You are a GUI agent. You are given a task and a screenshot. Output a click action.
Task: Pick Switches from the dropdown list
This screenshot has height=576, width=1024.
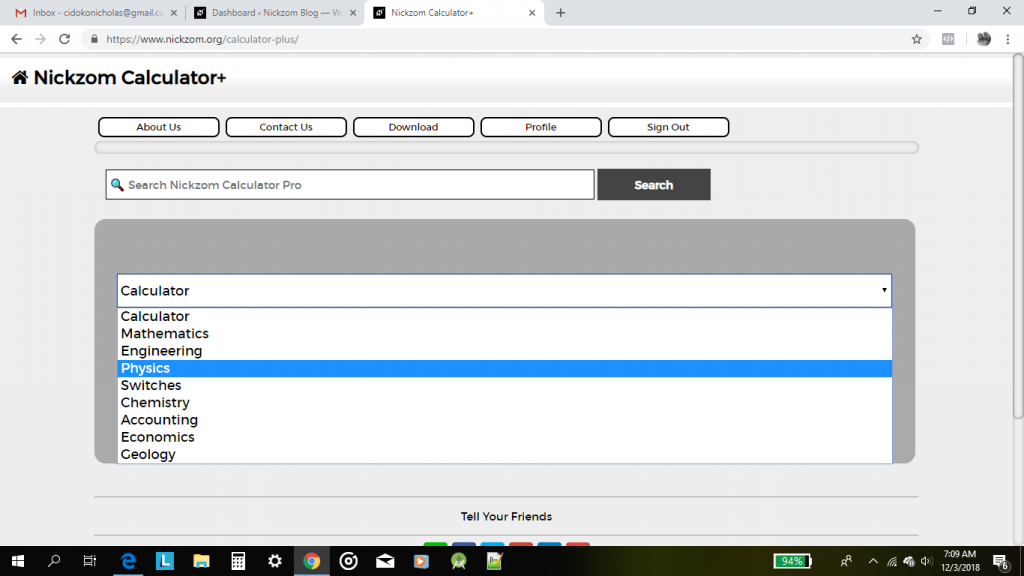pos(504,385)
